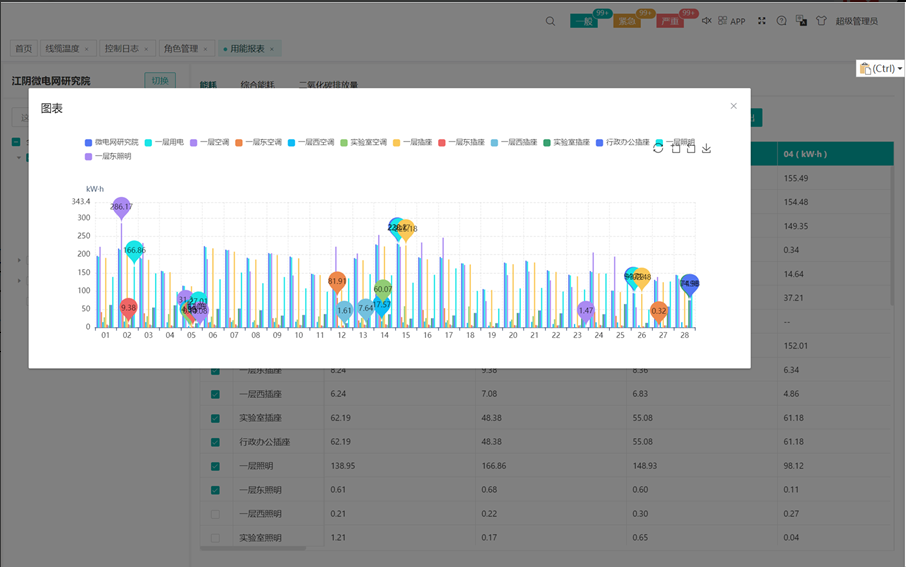
Task: Switch language with the translate icon
Action: pos(801,21)
